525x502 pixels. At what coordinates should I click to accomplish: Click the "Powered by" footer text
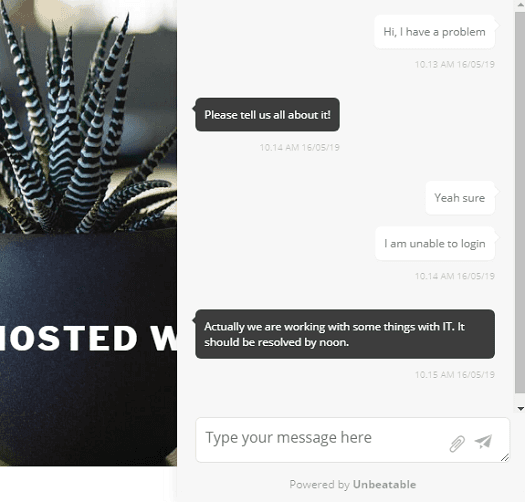pos(319,485)
